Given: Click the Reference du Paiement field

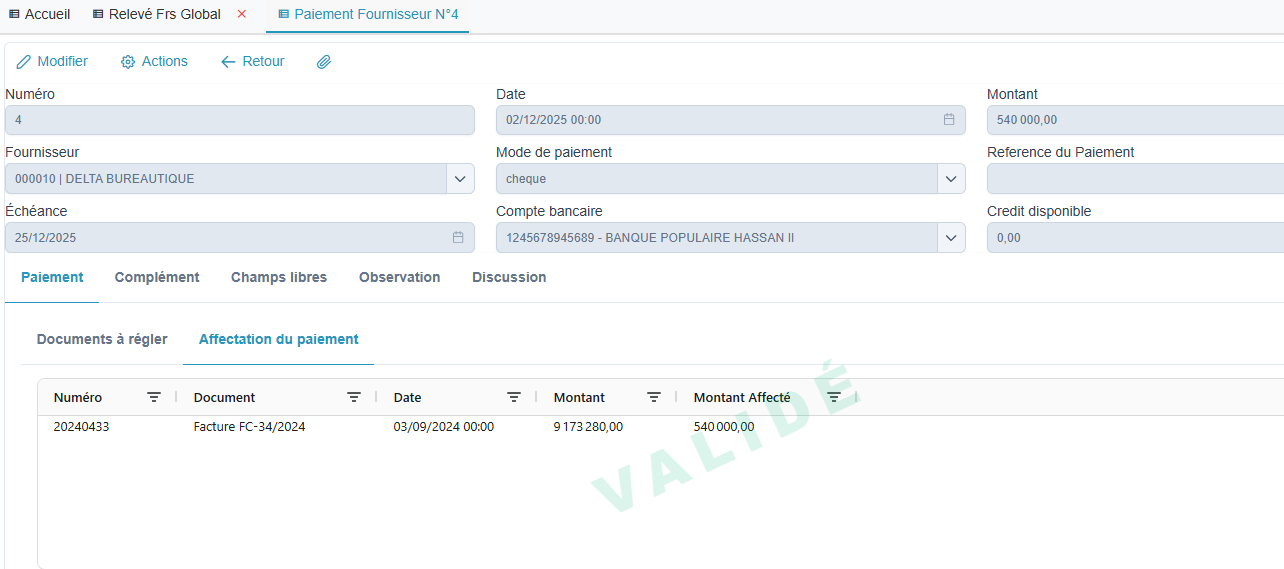Looking at the screenshot, I should click(x=1135, y=179).
